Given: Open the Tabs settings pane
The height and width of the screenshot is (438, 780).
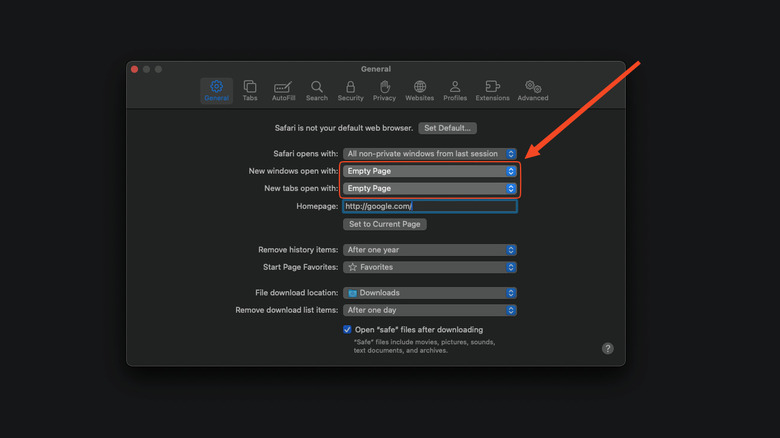Looking at the screenshot, I should (250, 90).
